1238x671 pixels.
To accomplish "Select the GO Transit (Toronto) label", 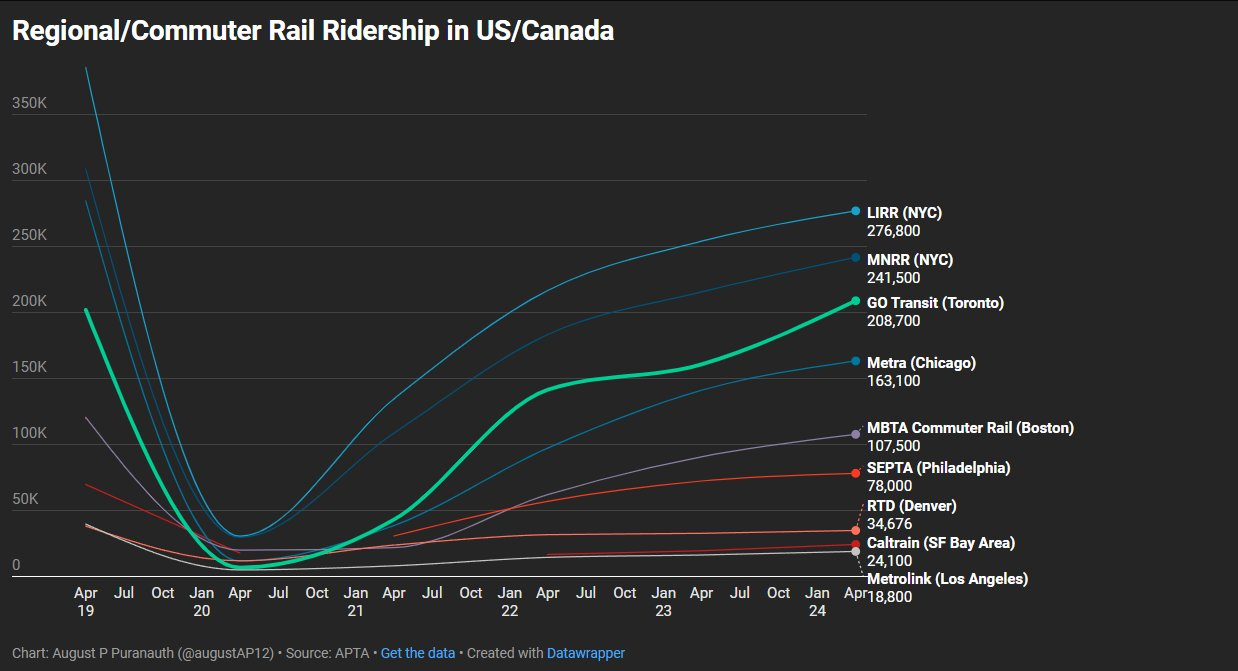I will coord(935,303).
